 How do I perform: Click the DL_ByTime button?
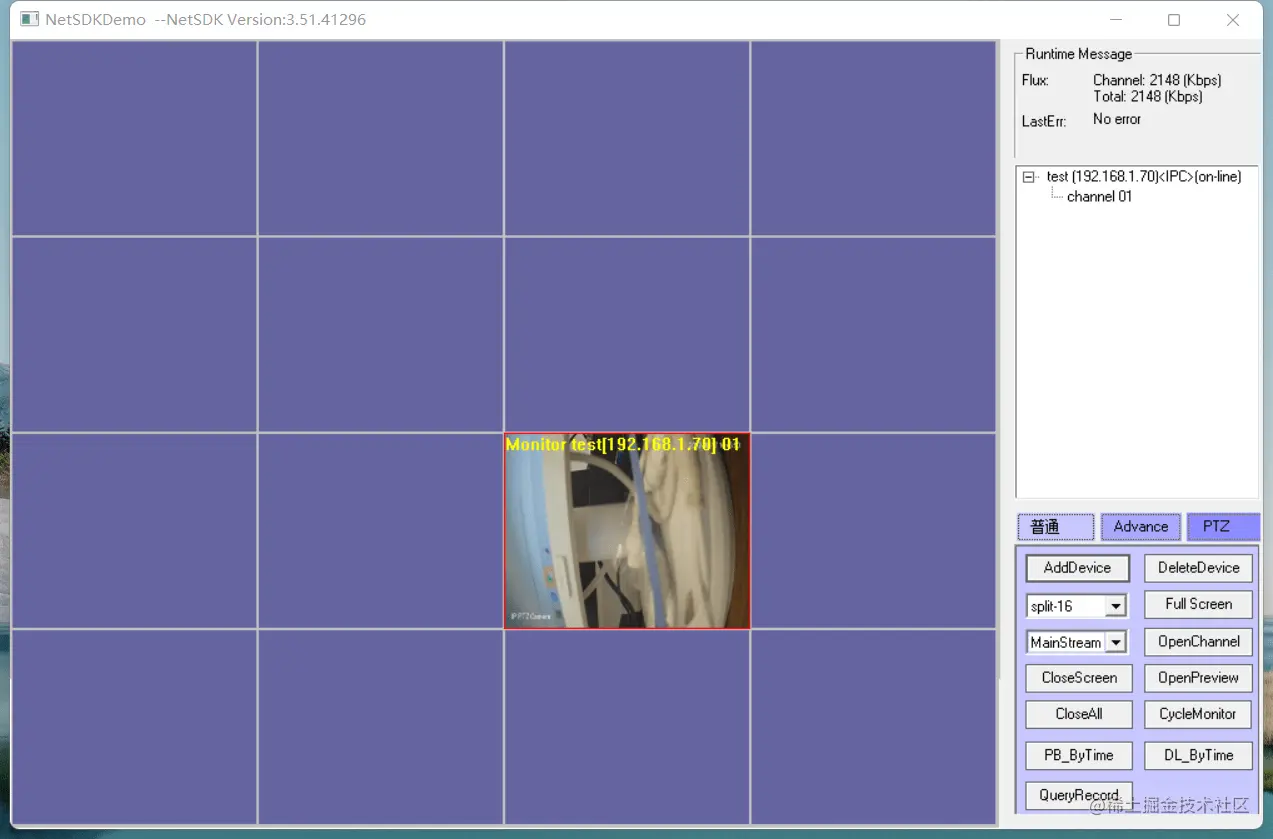click(x=1198, y=756)
